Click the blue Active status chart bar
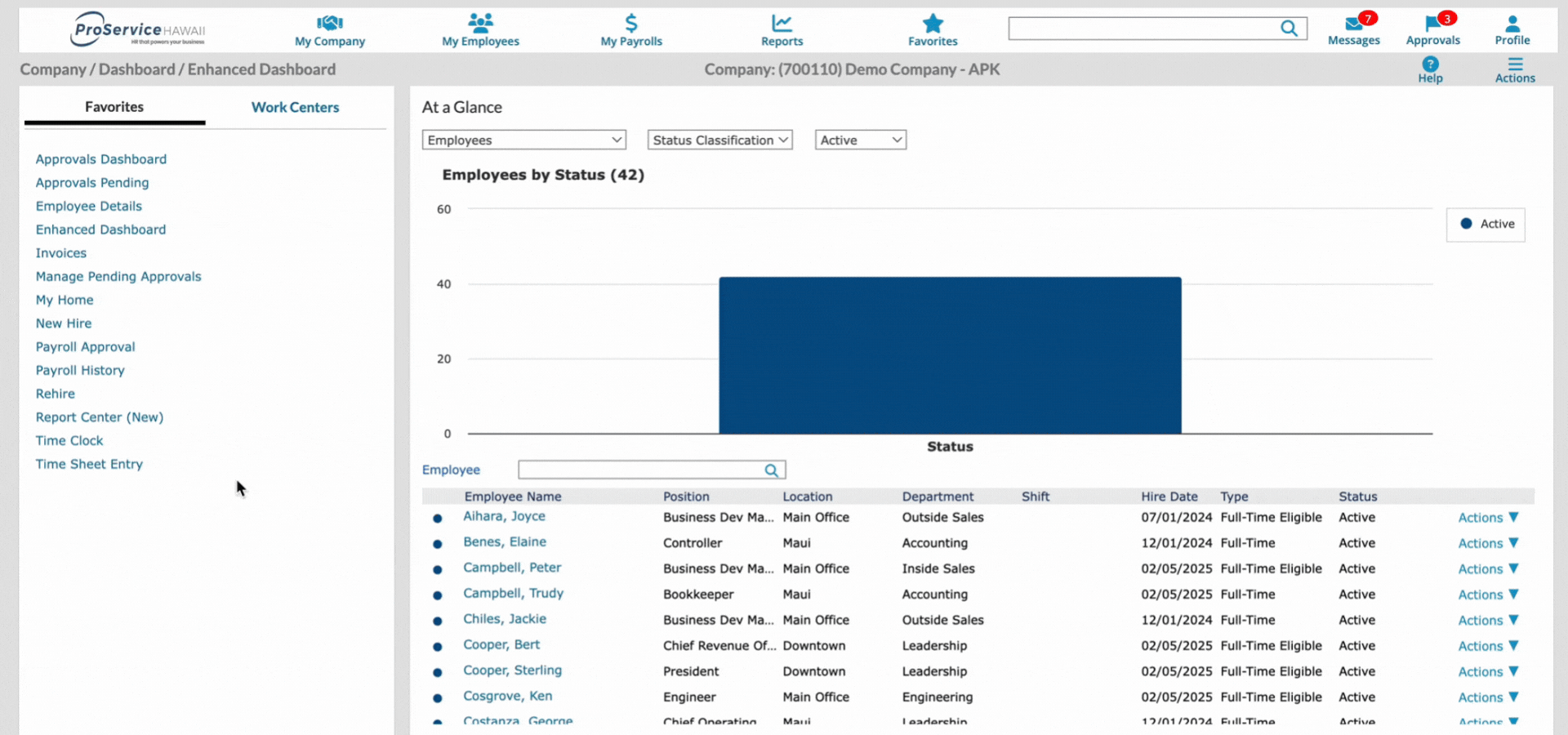 click(950, 355)
